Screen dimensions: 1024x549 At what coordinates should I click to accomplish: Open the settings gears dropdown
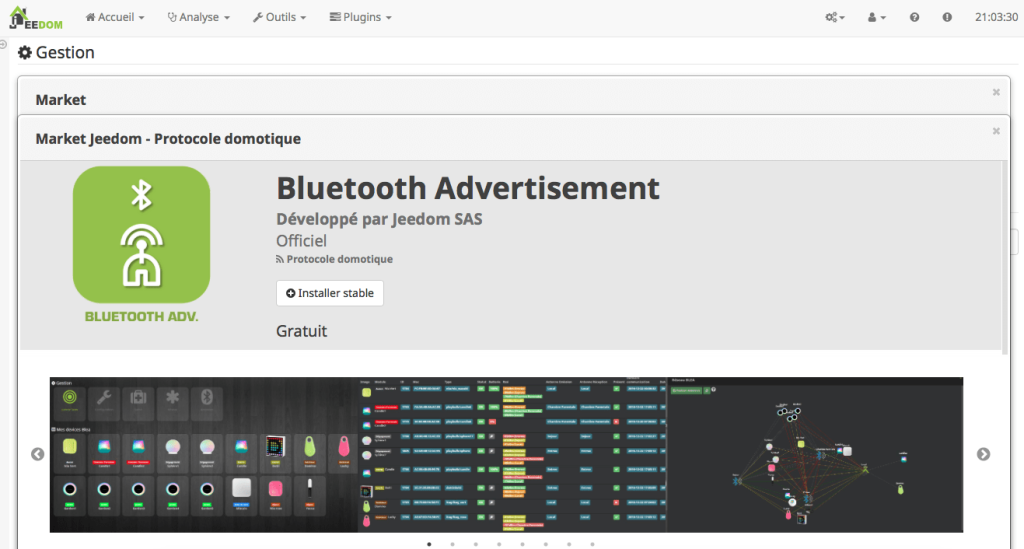835,18
